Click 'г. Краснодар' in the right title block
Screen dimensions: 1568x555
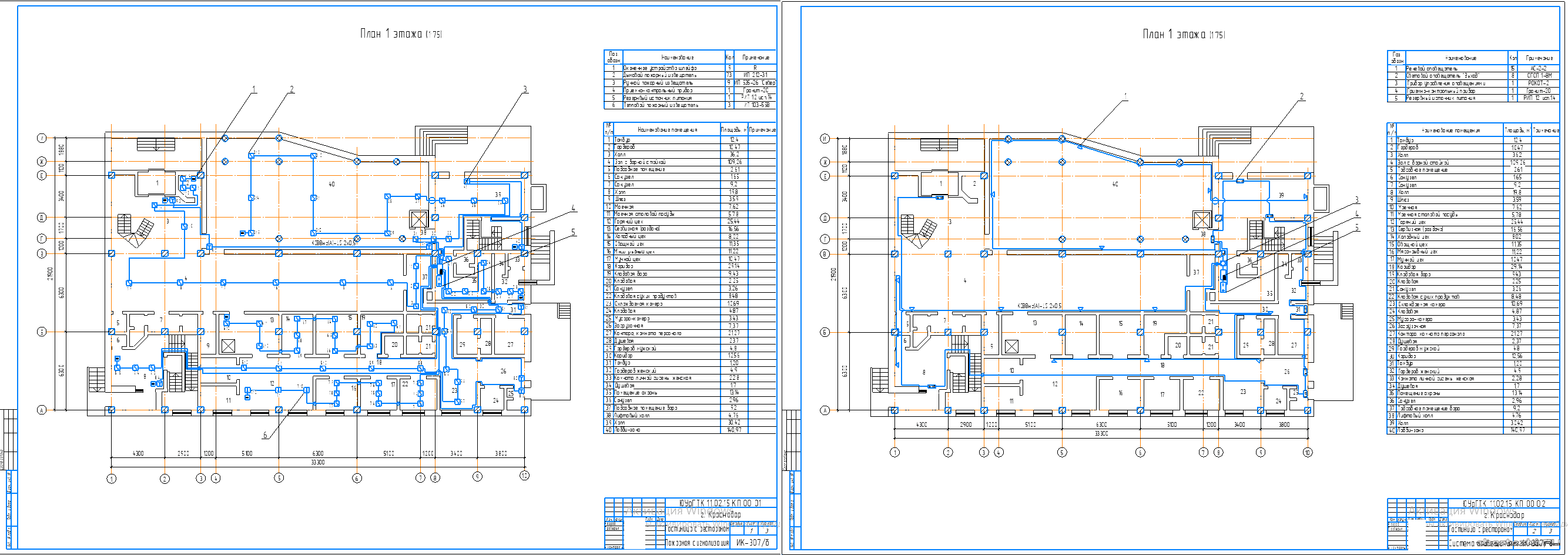click(x=1503, y=516)
